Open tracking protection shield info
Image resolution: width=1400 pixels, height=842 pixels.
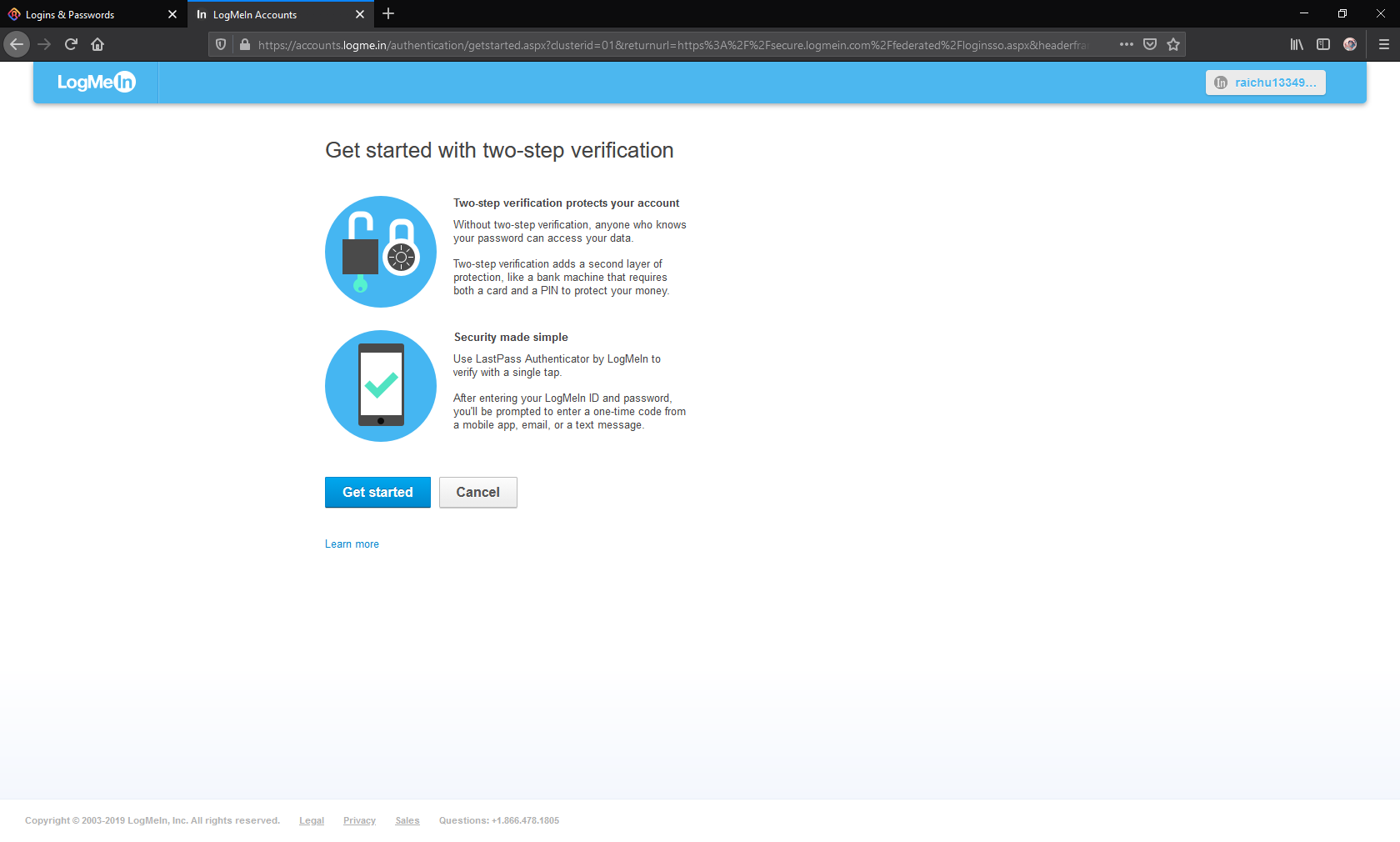(x=221, y=44)
